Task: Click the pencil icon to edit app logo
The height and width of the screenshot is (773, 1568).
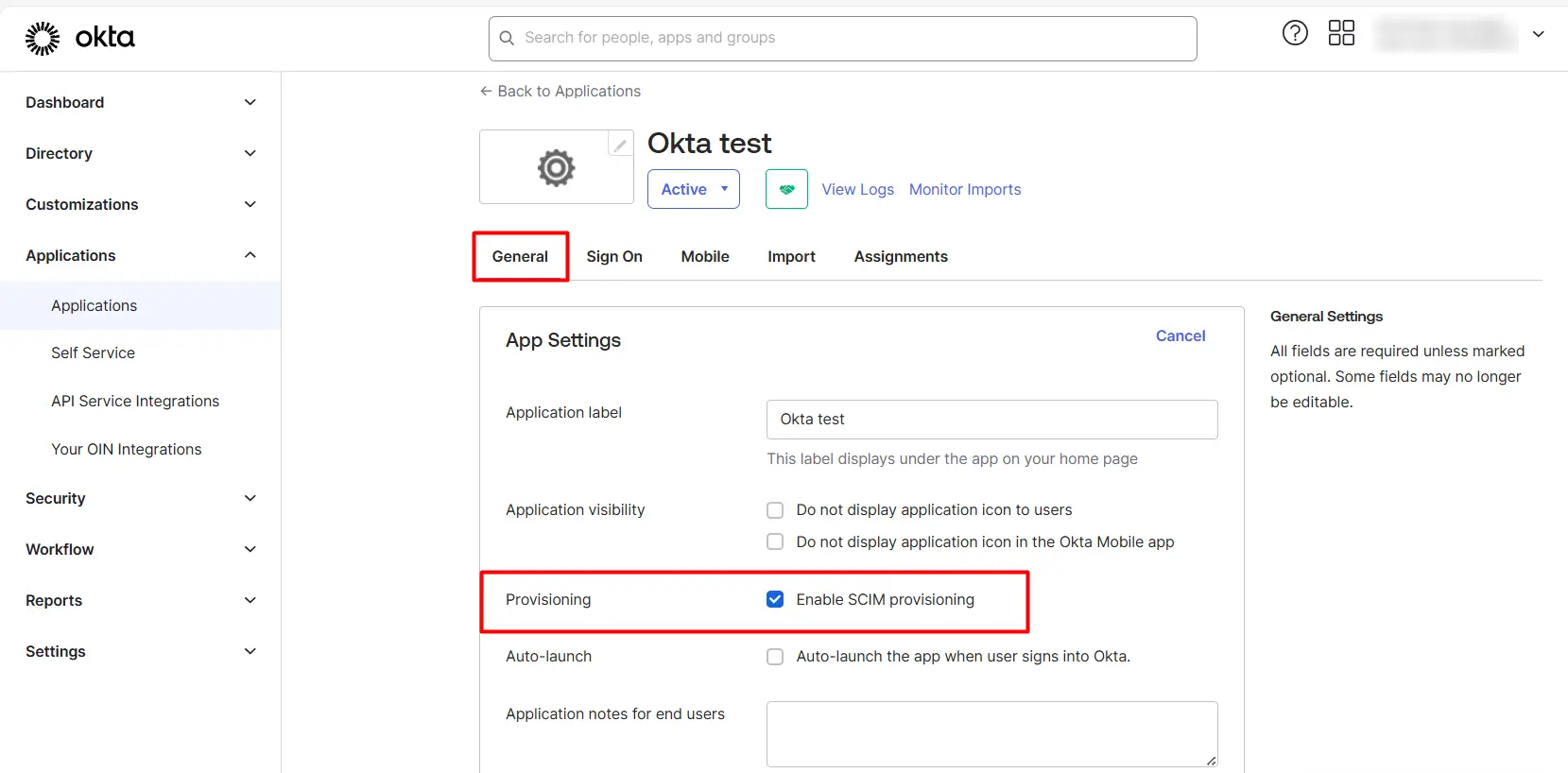Action: pos(620,145)
